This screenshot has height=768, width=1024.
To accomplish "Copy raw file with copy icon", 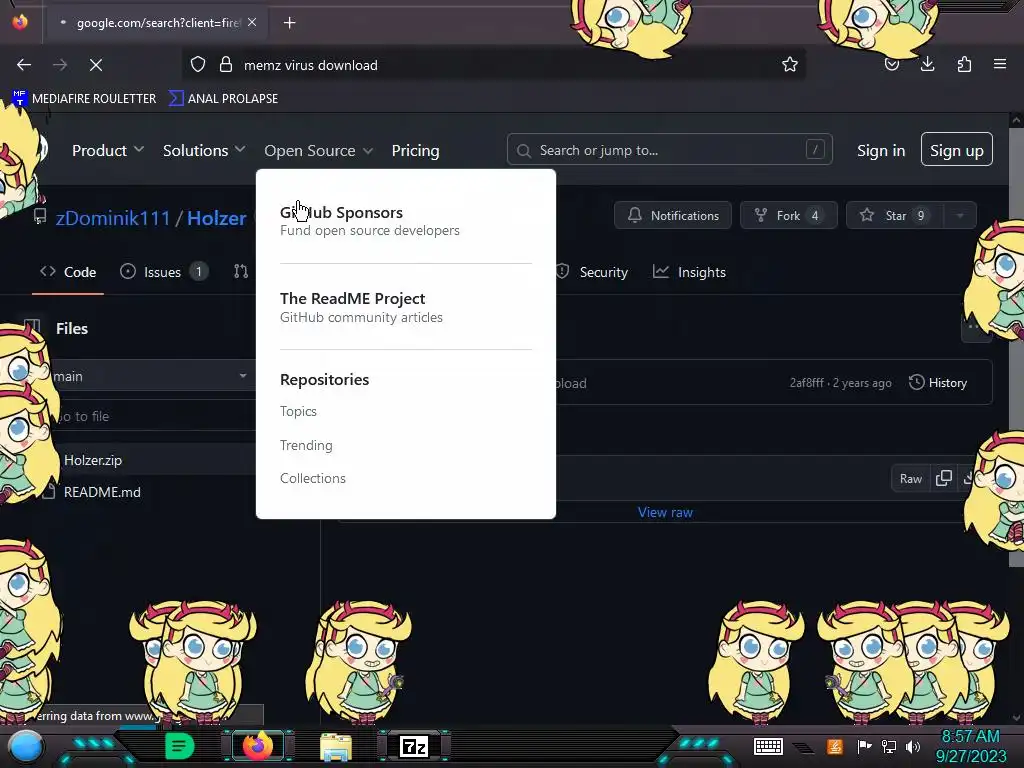I will click(944, 478).
